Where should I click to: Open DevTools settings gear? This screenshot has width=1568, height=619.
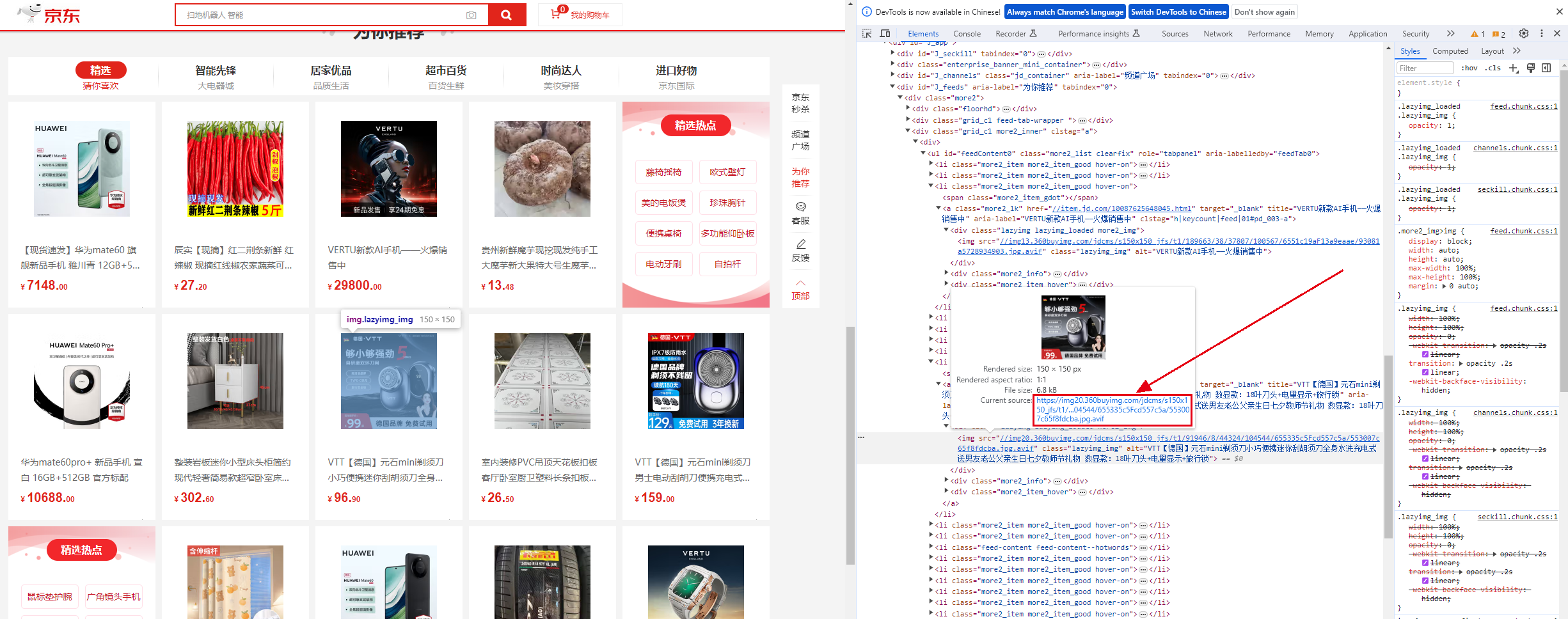click(1524, 33)
